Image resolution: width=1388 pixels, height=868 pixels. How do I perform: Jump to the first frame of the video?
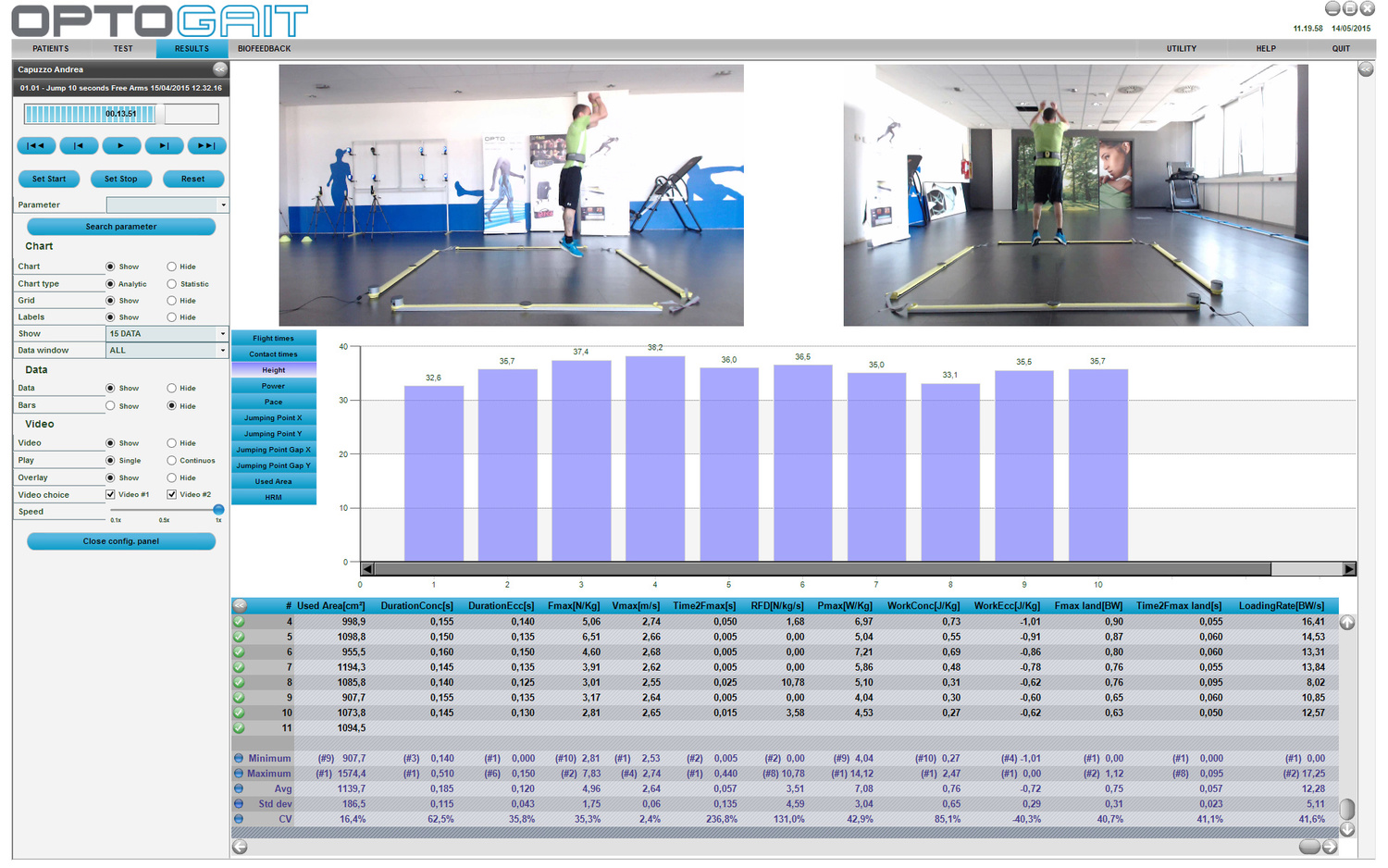(x=36, y=145)
